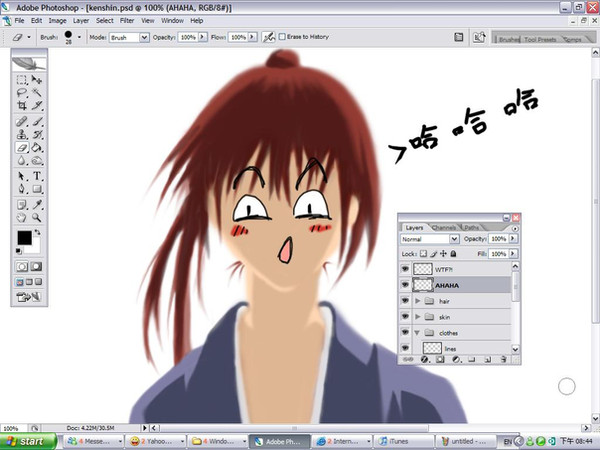Select the Move tool

pos(37,80)
